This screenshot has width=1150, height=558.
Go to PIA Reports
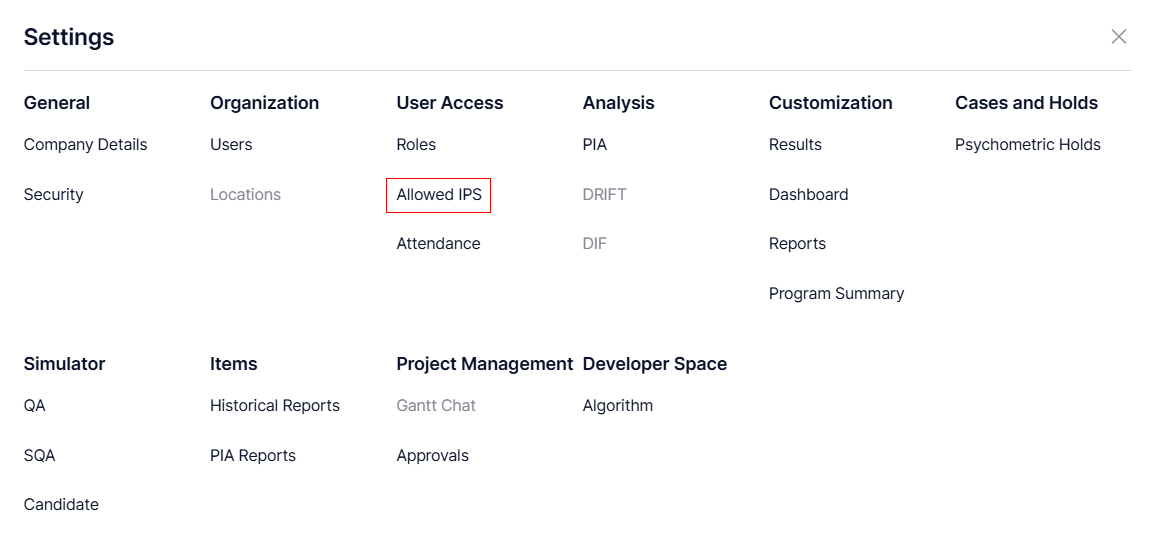click(253, 456)
